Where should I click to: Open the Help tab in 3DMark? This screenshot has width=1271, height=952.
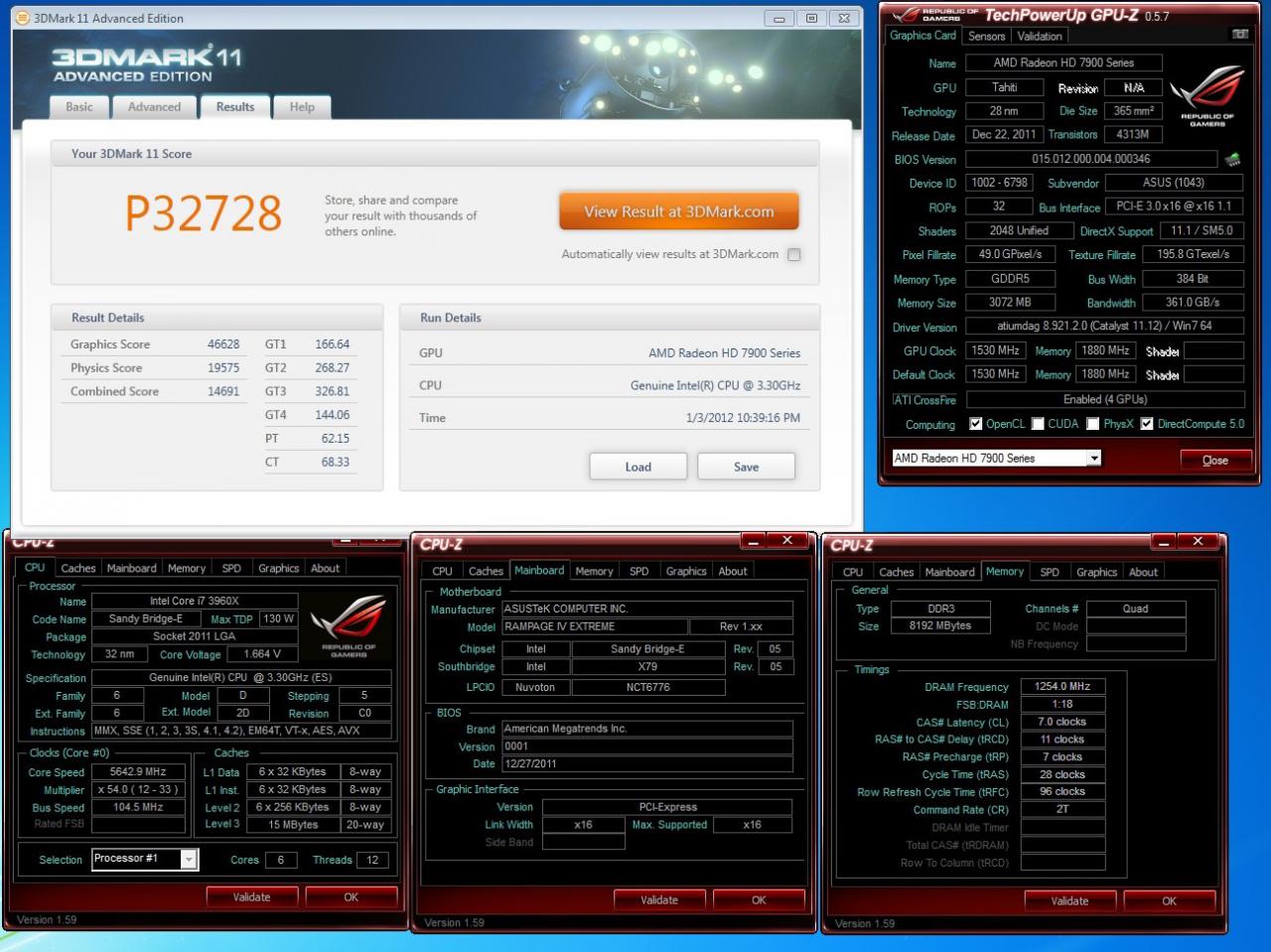click(x=302, y=107)
